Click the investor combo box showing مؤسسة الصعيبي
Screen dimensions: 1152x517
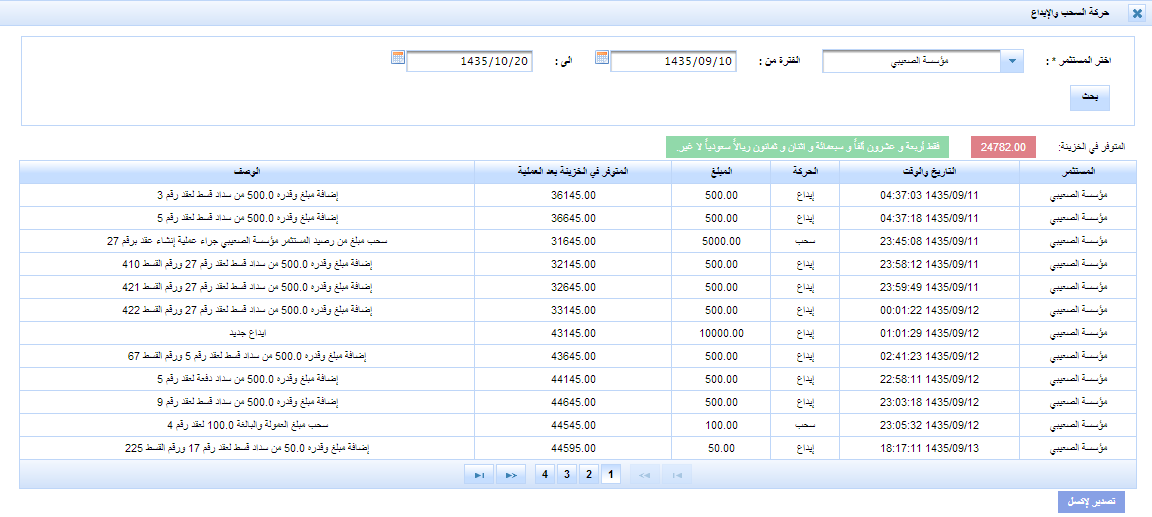coord(911,62)
